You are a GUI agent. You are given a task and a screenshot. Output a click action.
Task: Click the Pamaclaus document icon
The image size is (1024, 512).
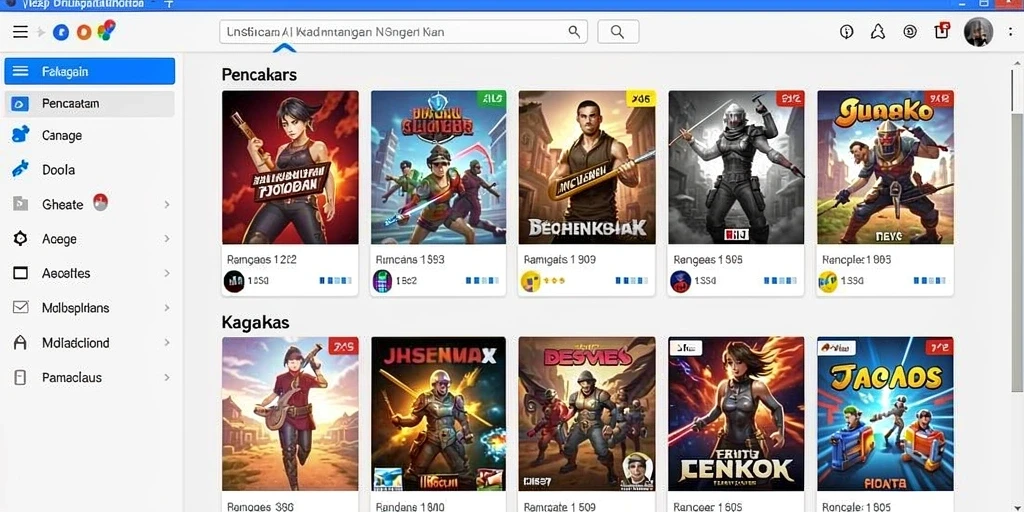click(x=20, y=377)
